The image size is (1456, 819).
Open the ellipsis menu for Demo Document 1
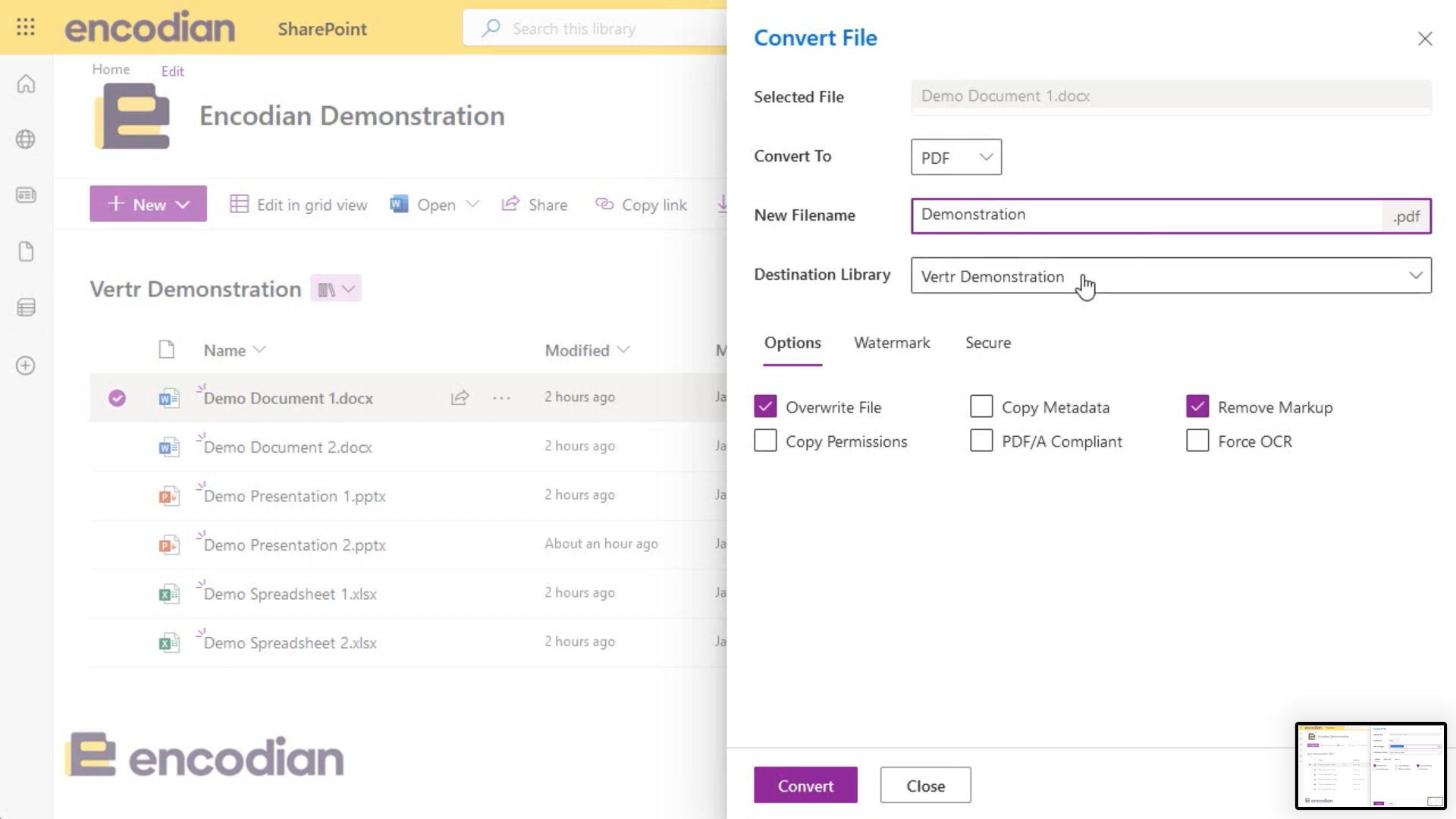click(x=501, y=398)
